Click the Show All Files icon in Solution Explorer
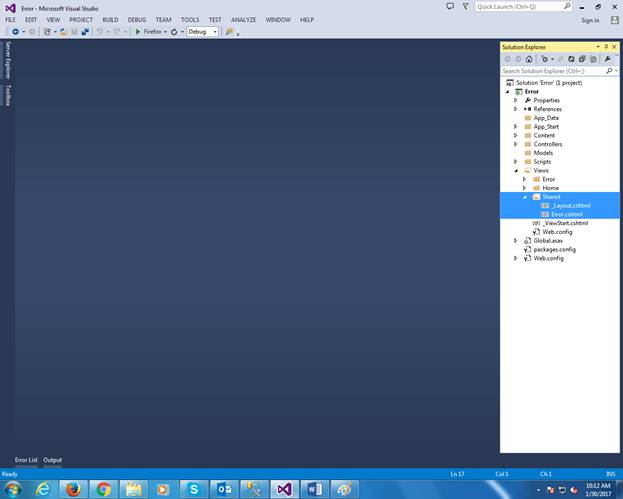 pos(593,59)
